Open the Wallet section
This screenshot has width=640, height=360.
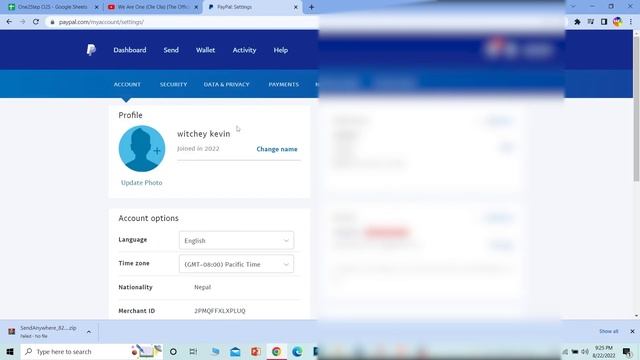205,50
